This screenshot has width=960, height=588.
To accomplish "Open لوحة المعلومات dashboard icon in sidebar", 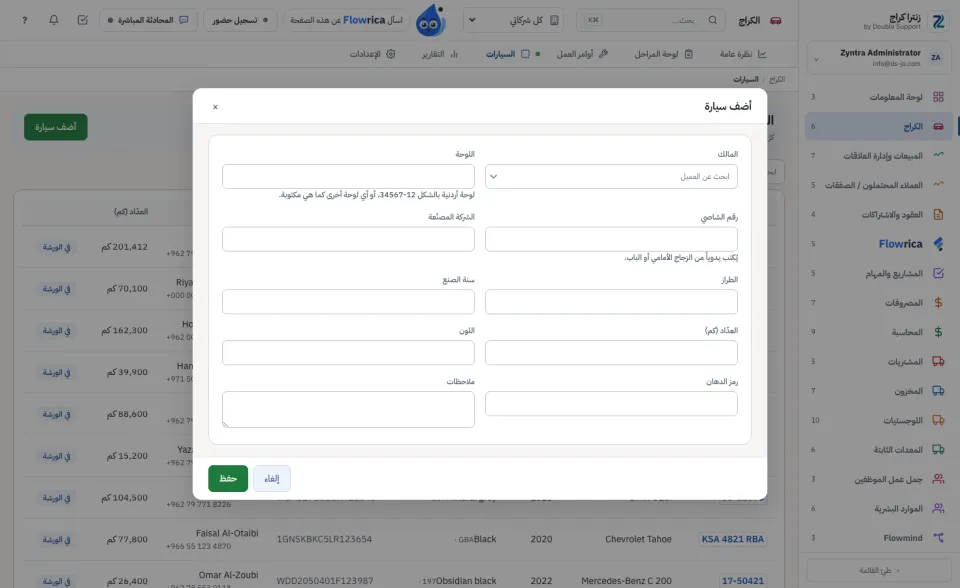I will point(938,97).
